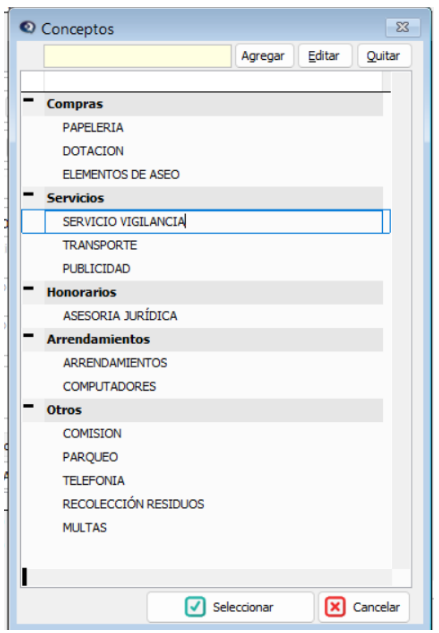The width and height of the screenshot is (439, 633).
Task: Pick the COMPUTADORES entry
Action: point(109,386)
